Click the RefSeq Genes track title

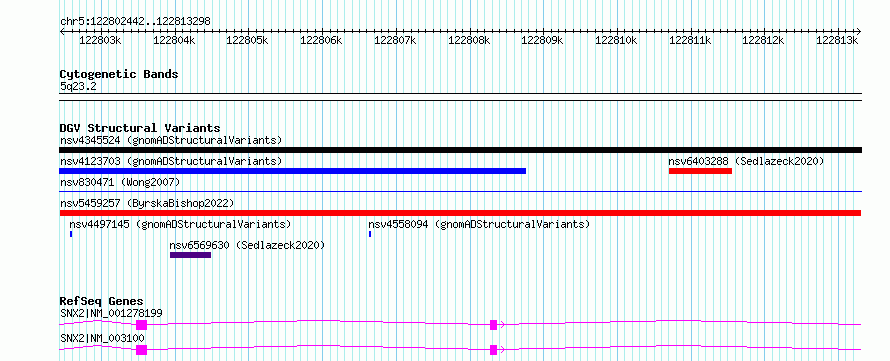click(x=102, y=301)
